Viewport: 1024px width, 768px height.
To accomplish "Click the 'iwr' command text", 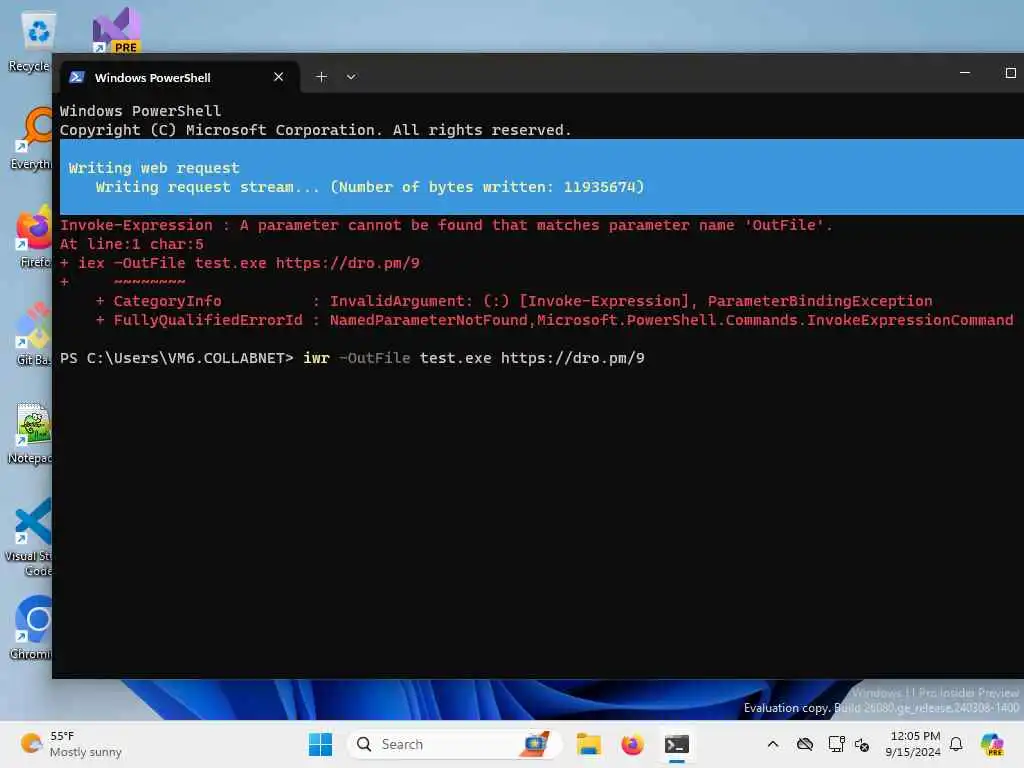I will [x=316, y=358].
